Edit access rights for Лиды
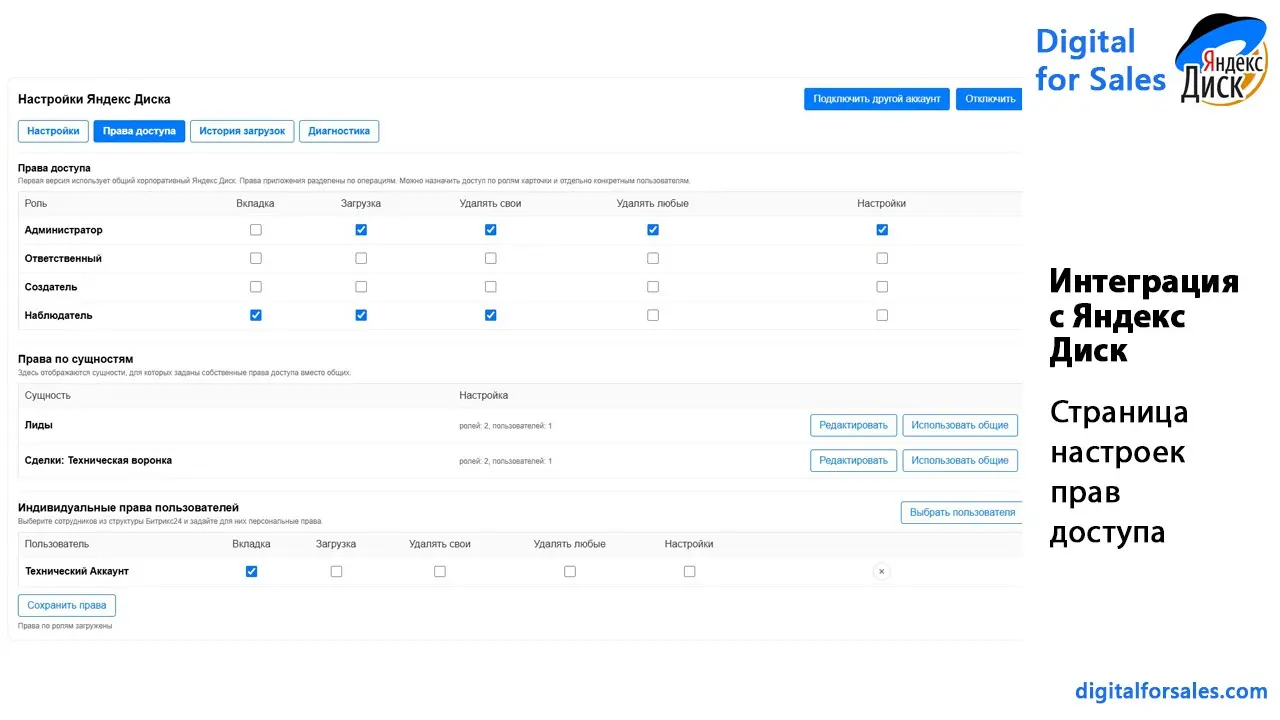 tap(853, 425)
